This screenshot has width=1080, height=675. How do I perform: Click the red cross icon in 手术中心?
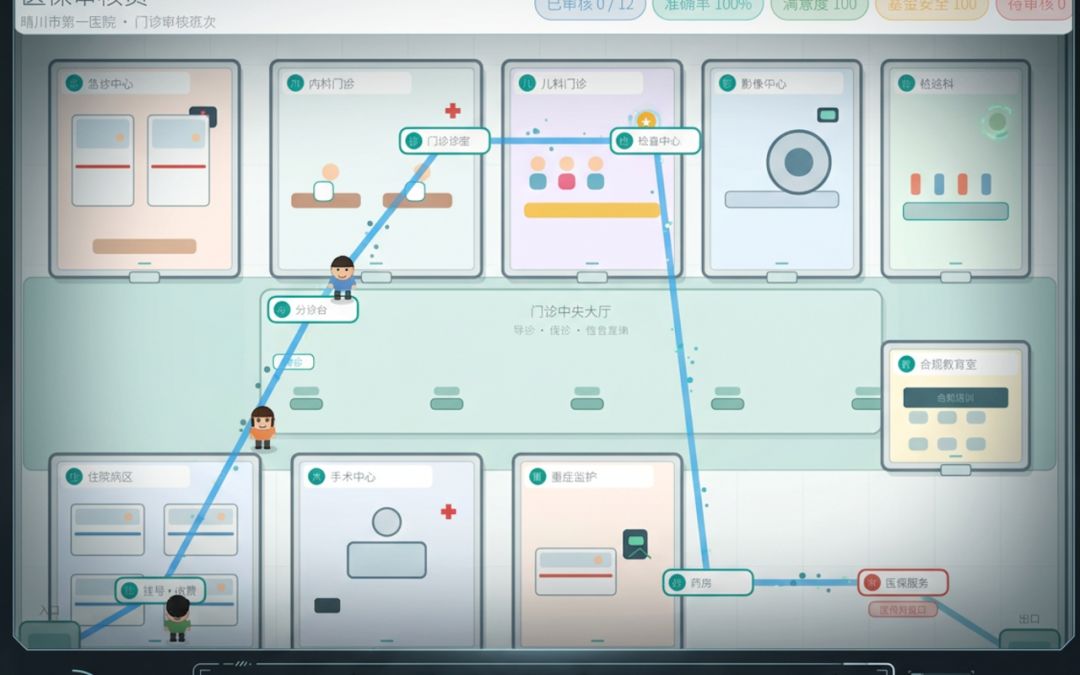(x=448, y=511)
